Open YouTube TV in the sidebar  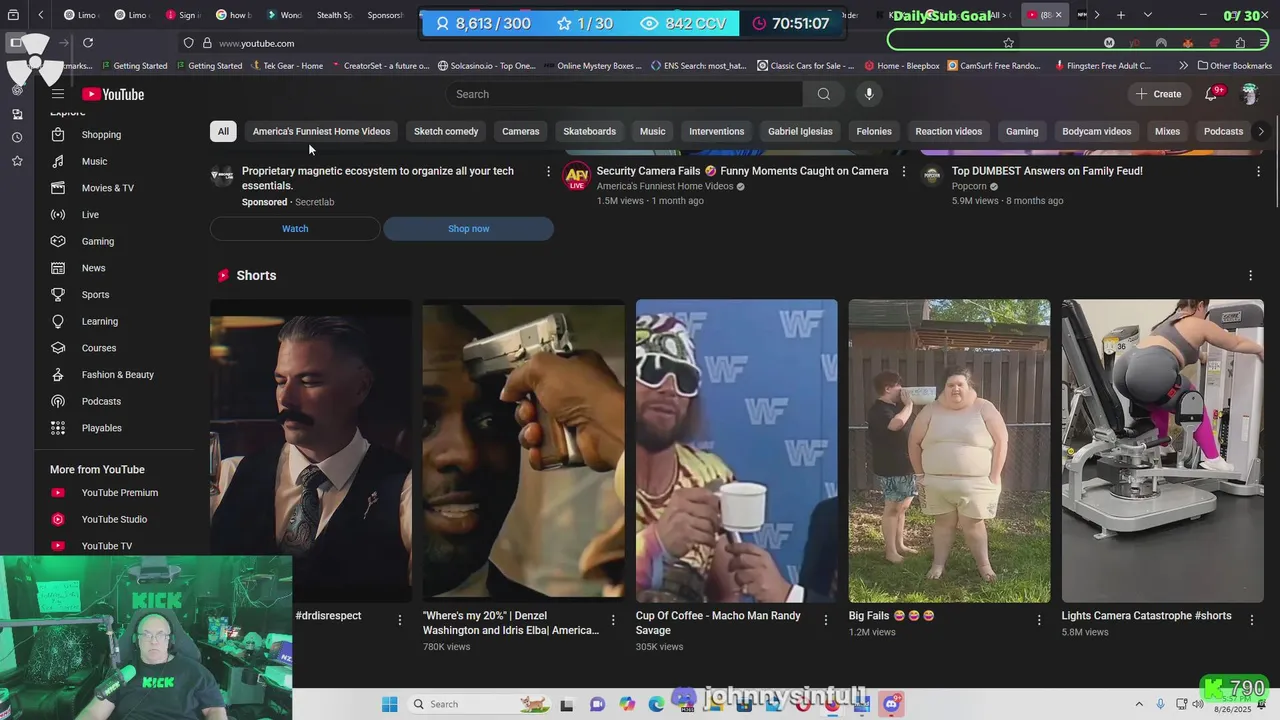pos(106,546)
